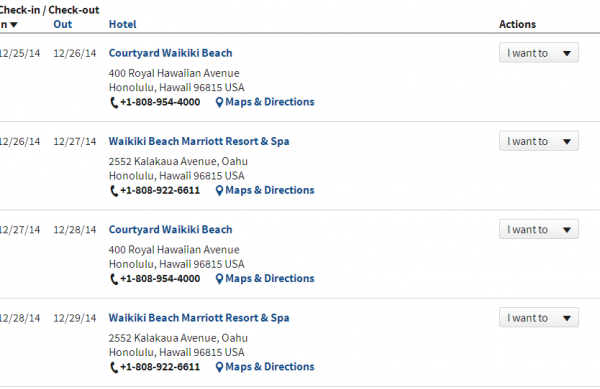Click phone icon beside +1-808-922-6611 in last row
Image resolution: width=600 pixels, height=389 pixels.
114,368
